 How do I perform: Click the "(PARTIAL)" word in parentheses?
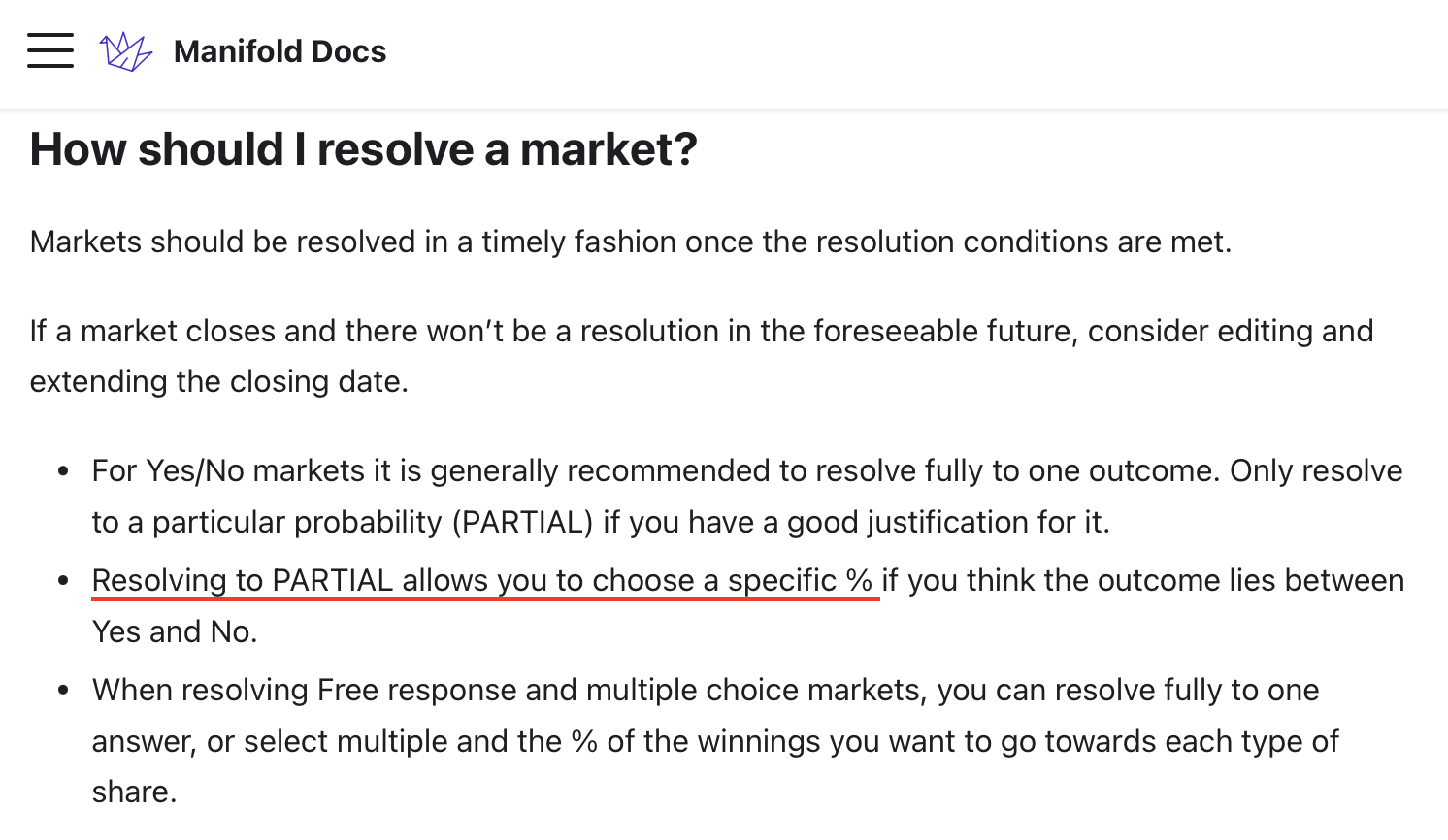point(523,522)
